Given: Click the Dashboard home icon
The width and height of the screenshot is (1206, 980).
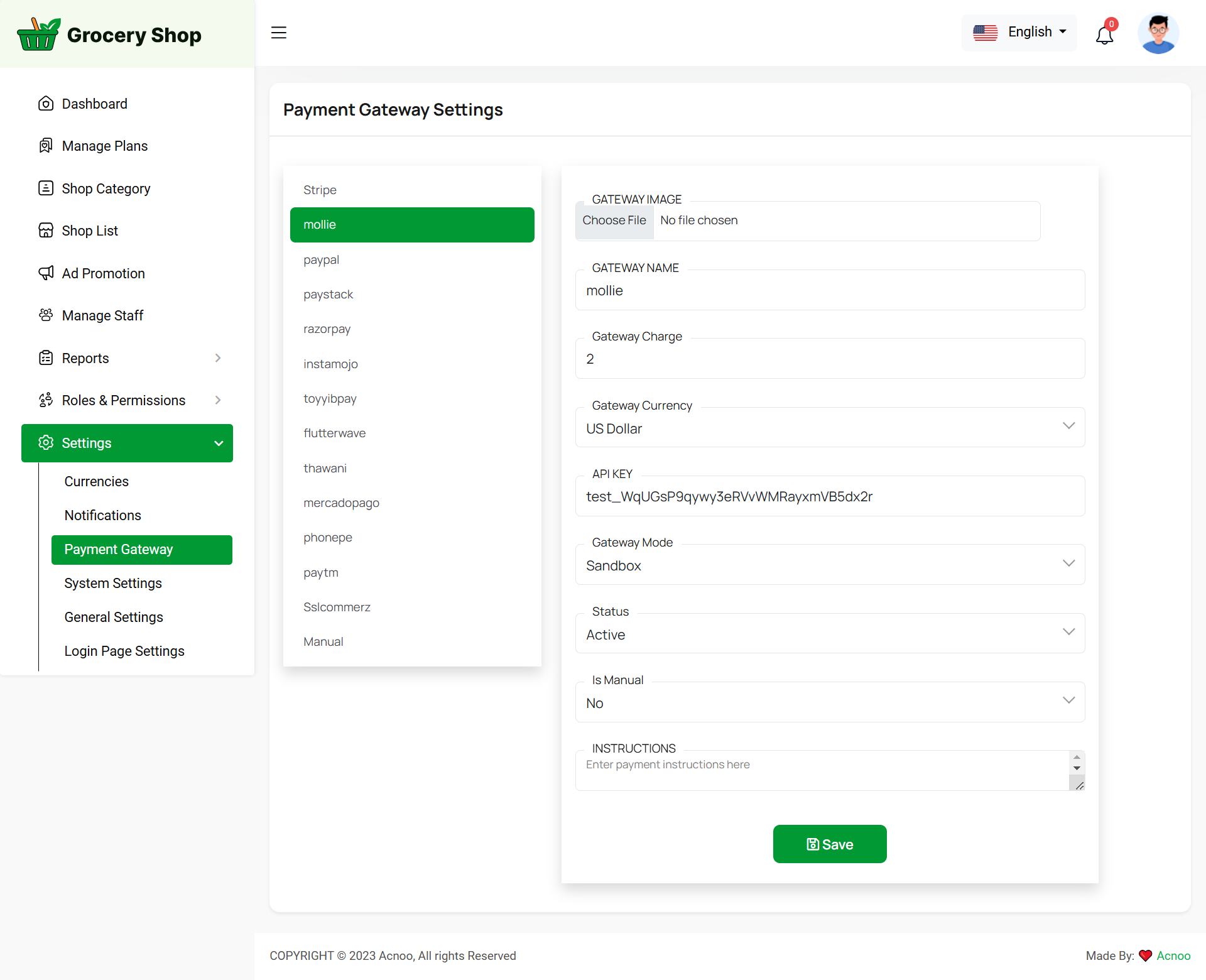Looking at the screenshot, I should [46, 104].
